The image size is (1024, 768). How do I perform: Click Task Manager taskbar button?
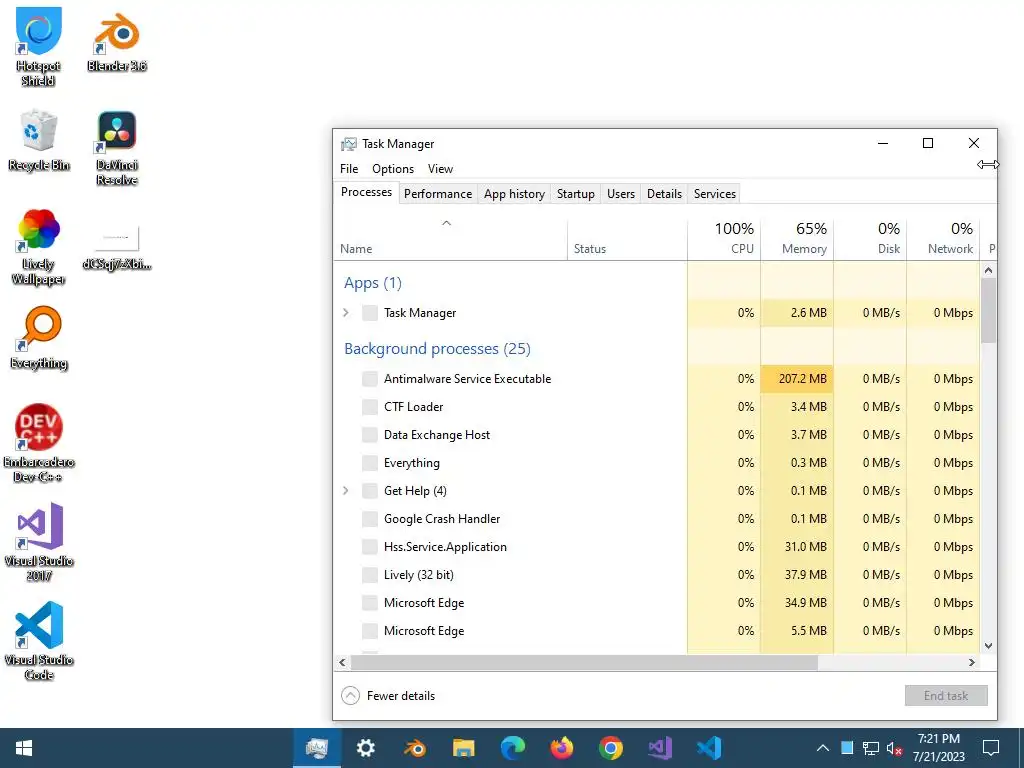click(317, 748)
